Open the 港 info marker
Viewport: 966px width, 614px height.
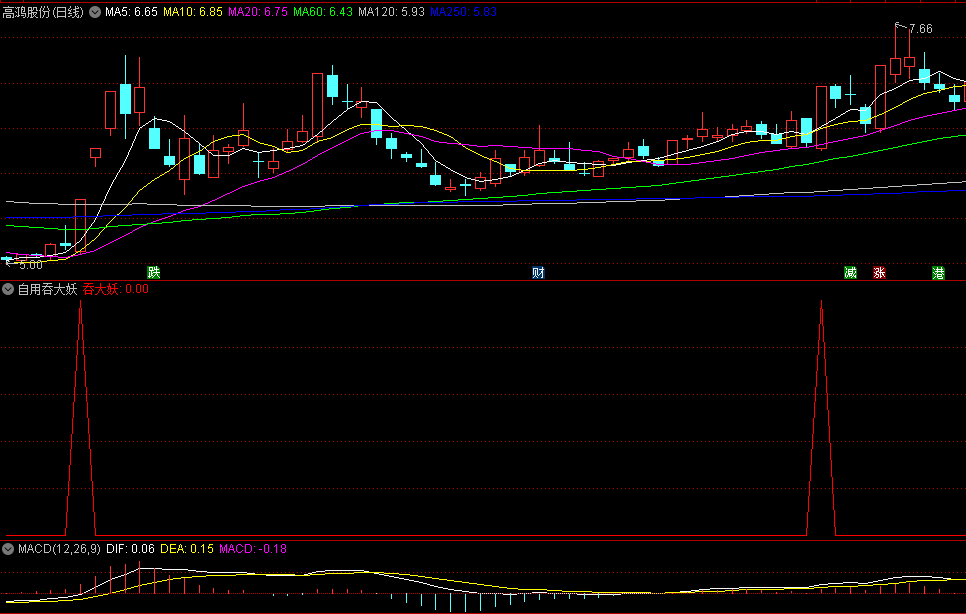938,273
